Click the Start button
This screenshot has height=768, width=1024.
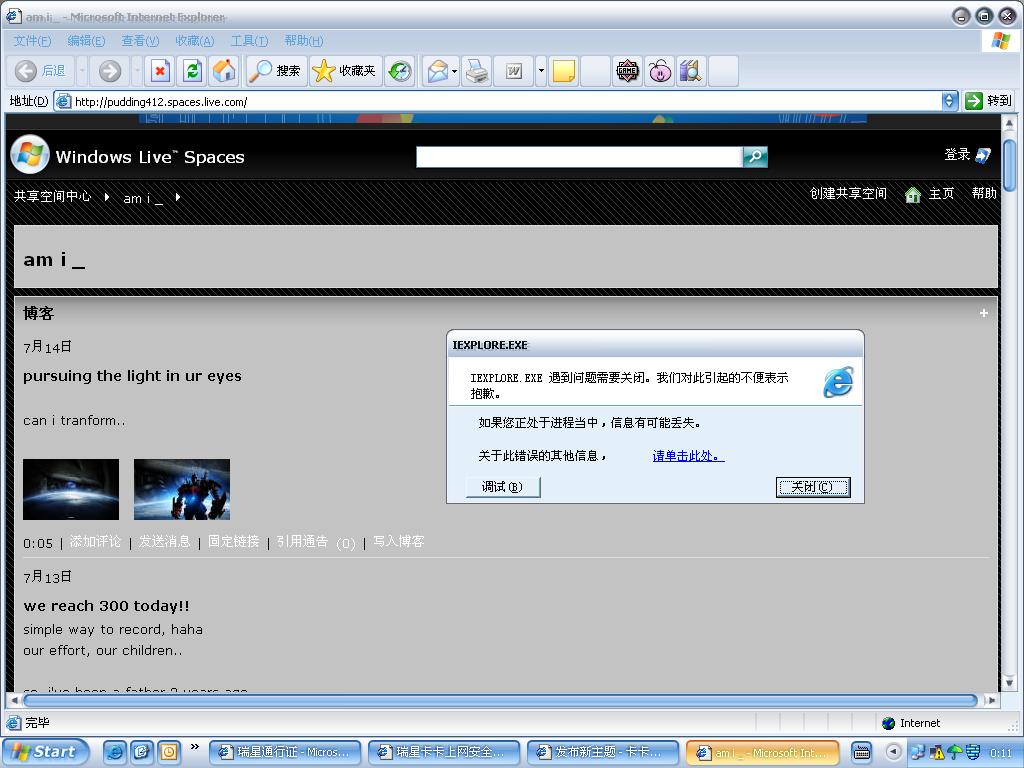pyautogui.click(x=44, y=752)
